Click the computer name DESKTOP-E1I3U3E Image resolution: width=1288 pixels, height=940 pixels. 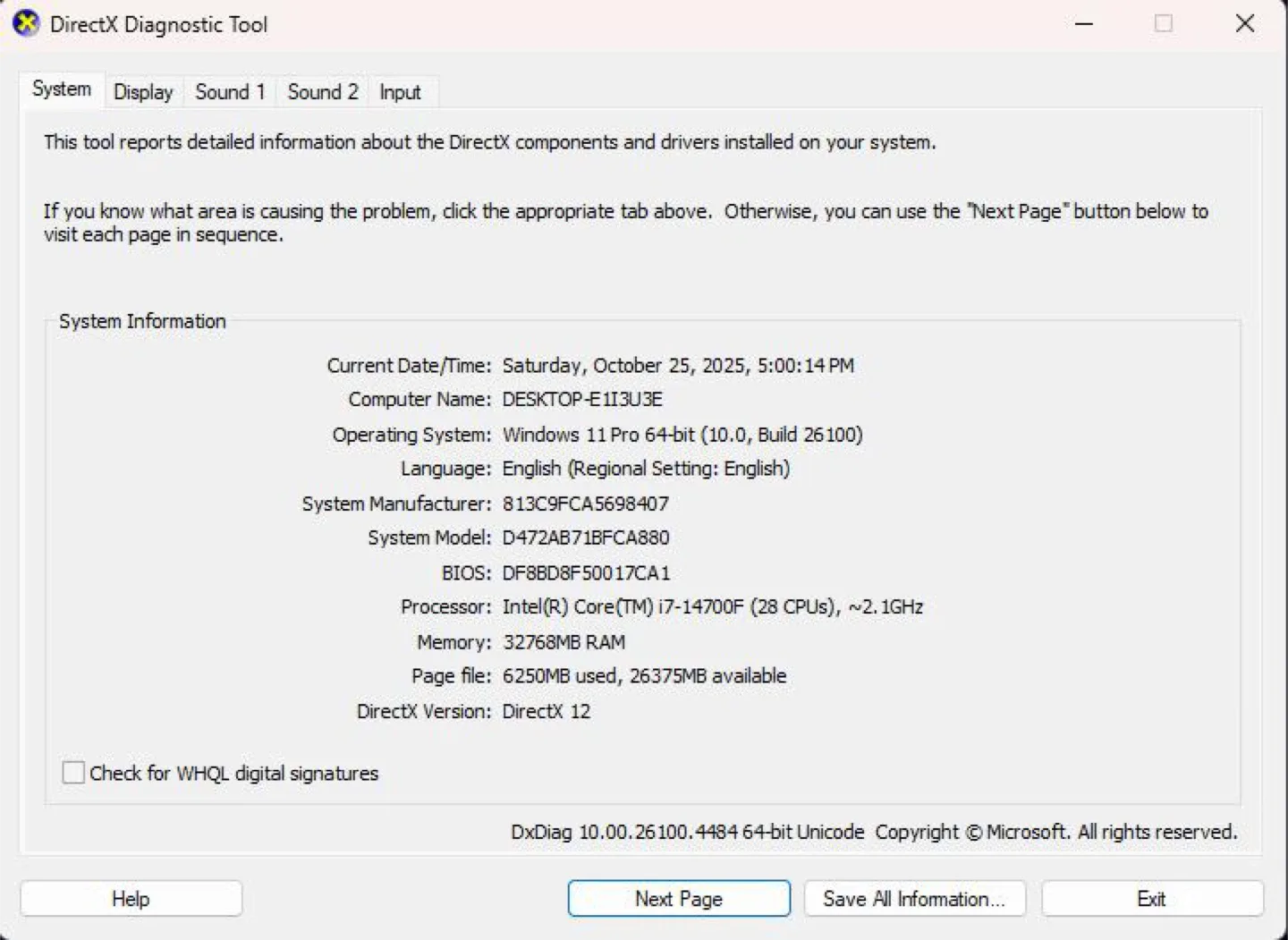pos(582,400)
